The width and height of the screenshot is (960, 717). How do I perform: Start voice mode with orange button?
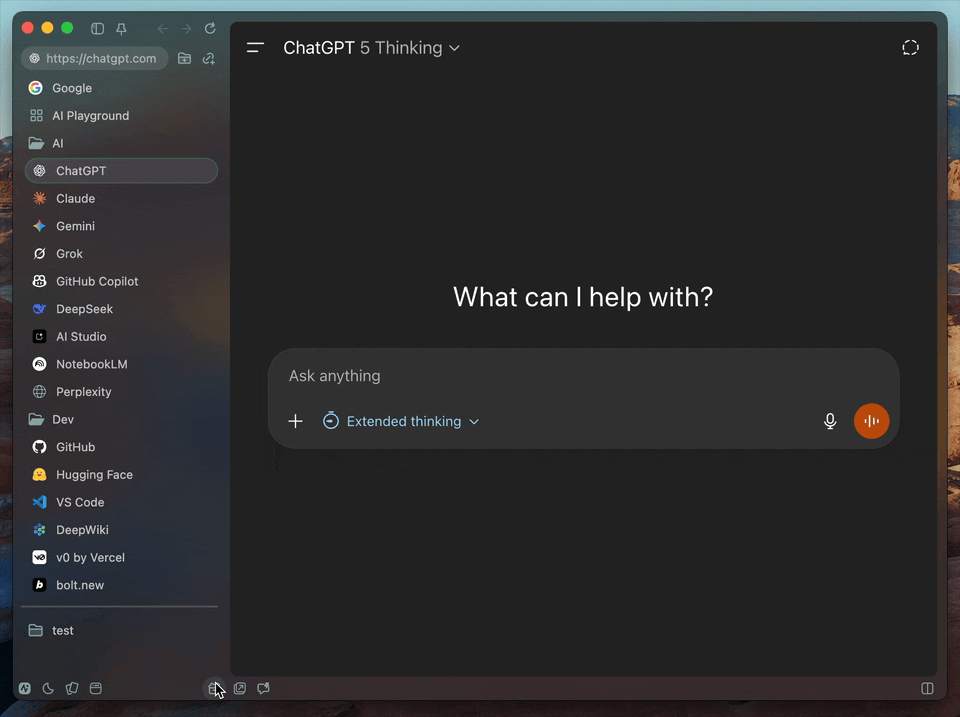872,421
